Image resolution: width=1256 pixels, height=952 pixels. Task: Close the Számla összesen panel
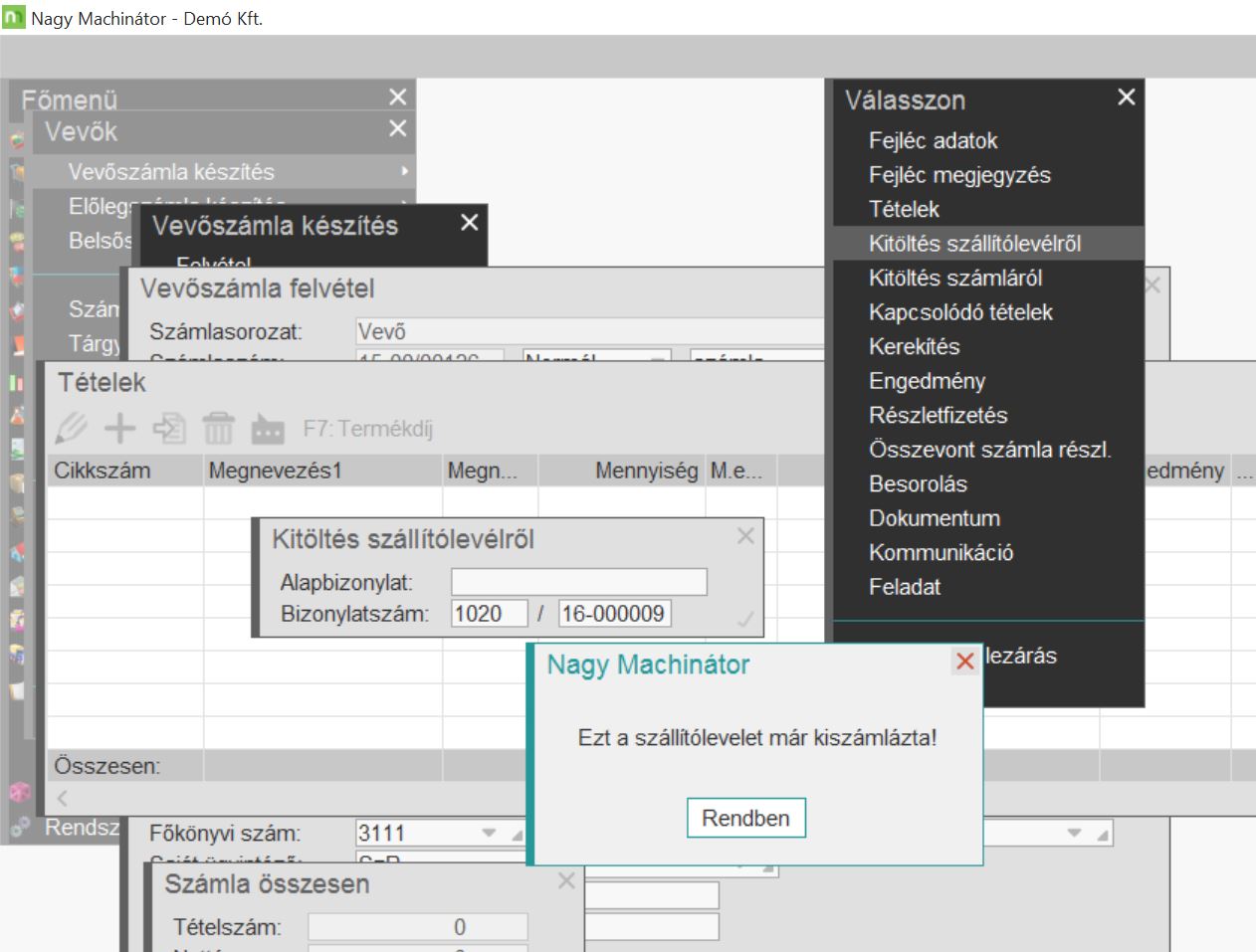coord(566,880)
